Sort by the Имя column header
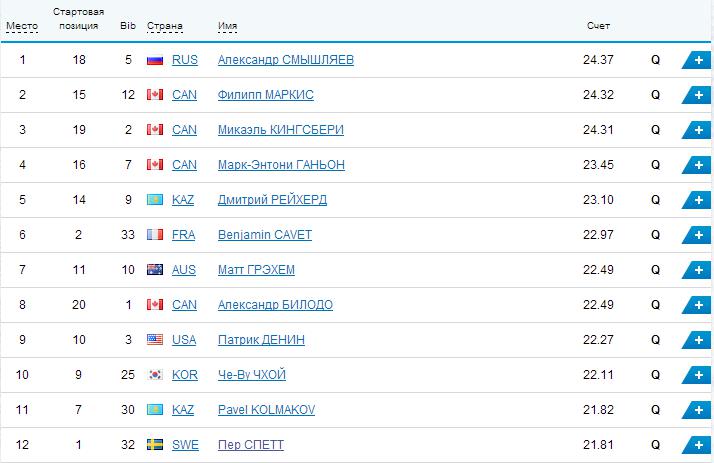Image resolution: width=714 pixels, height=463 pixels. tap(226, 26)
